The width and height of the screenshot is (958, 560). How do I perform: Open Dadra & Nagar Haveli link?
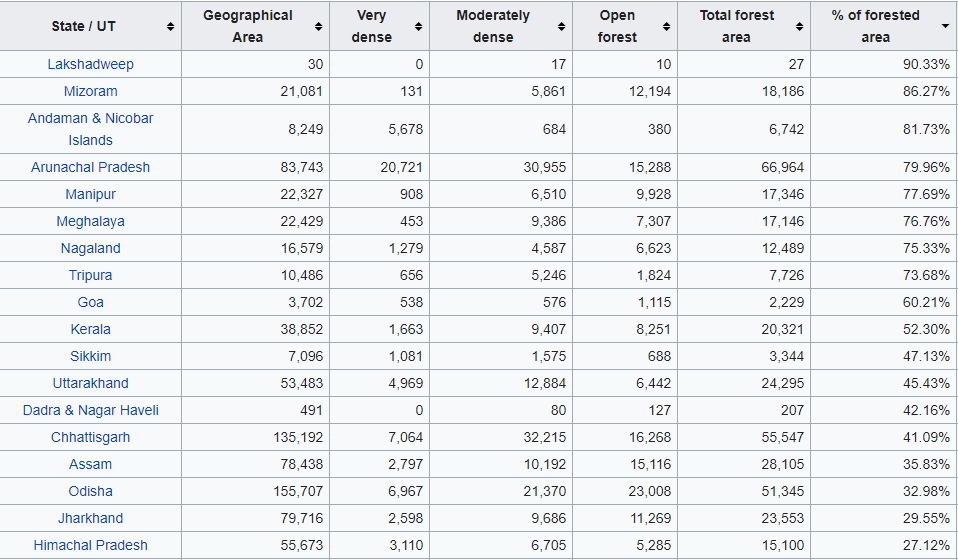(x=90, y=410)
